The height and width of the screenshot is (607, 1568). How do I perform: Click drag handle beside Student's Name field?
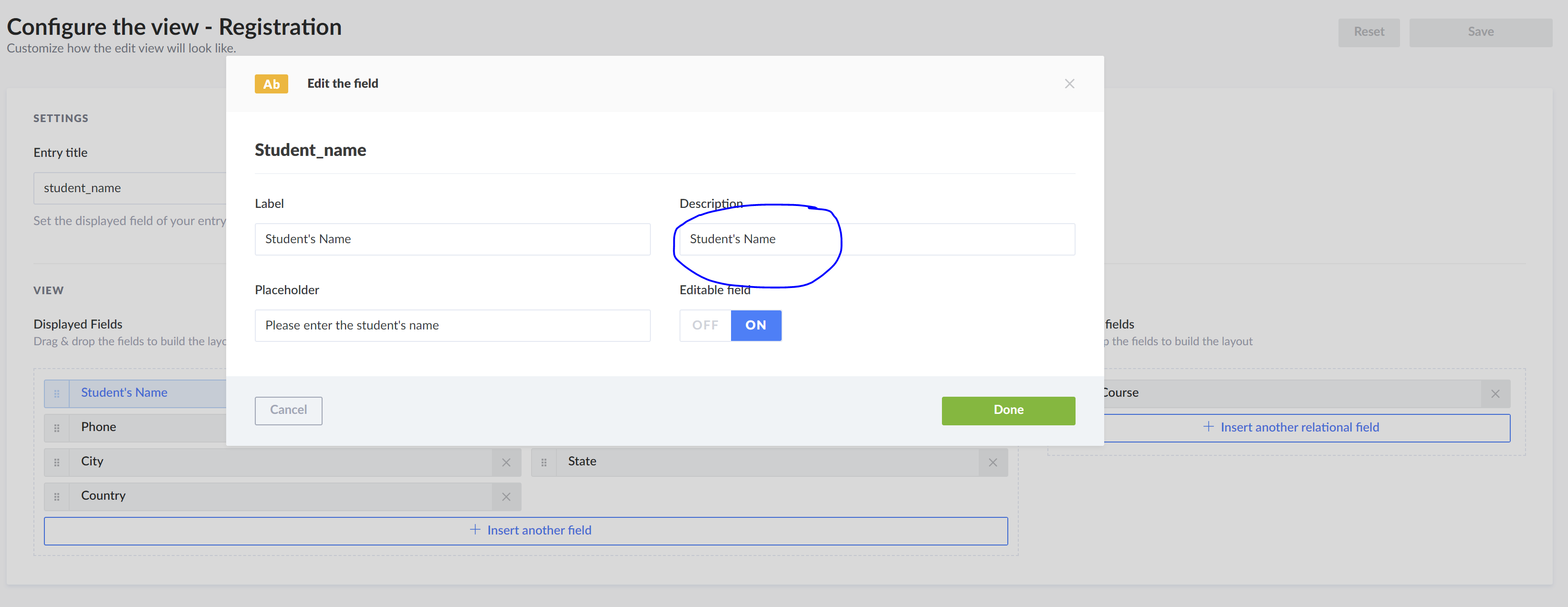pyautogui.click(x=56, y=393)
